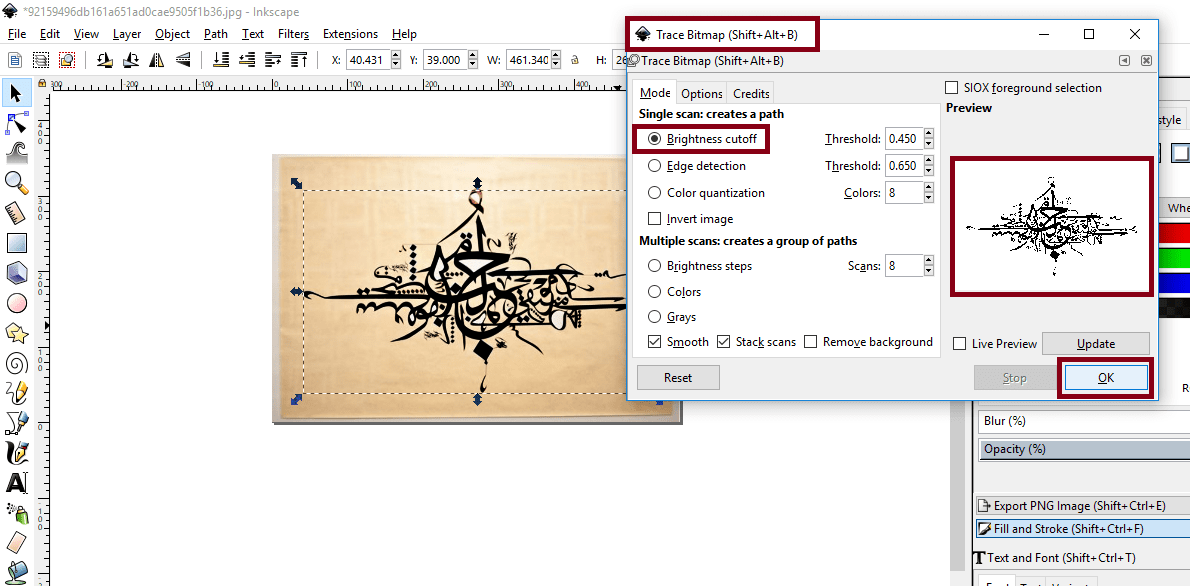Raise selection one step

272,59
